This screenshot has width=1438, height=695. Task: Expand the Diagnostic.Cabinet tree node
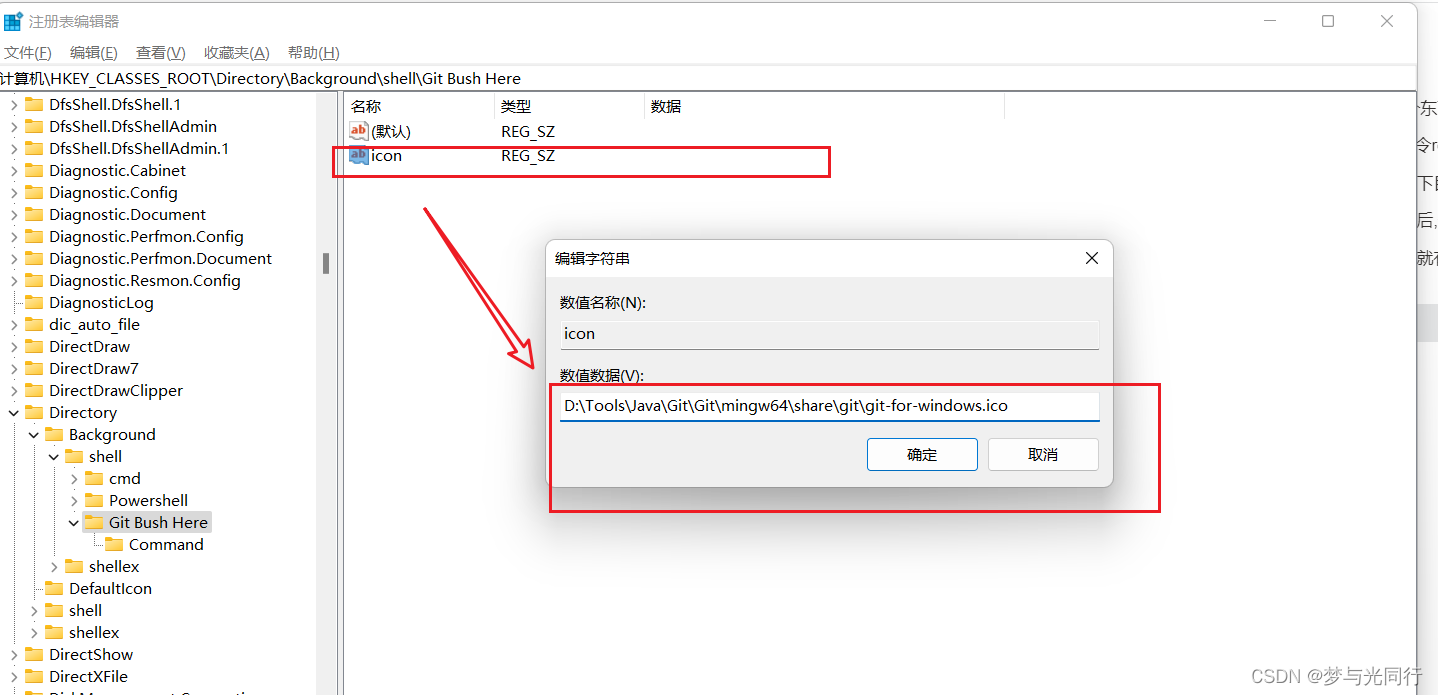click(x=14, y=170)
